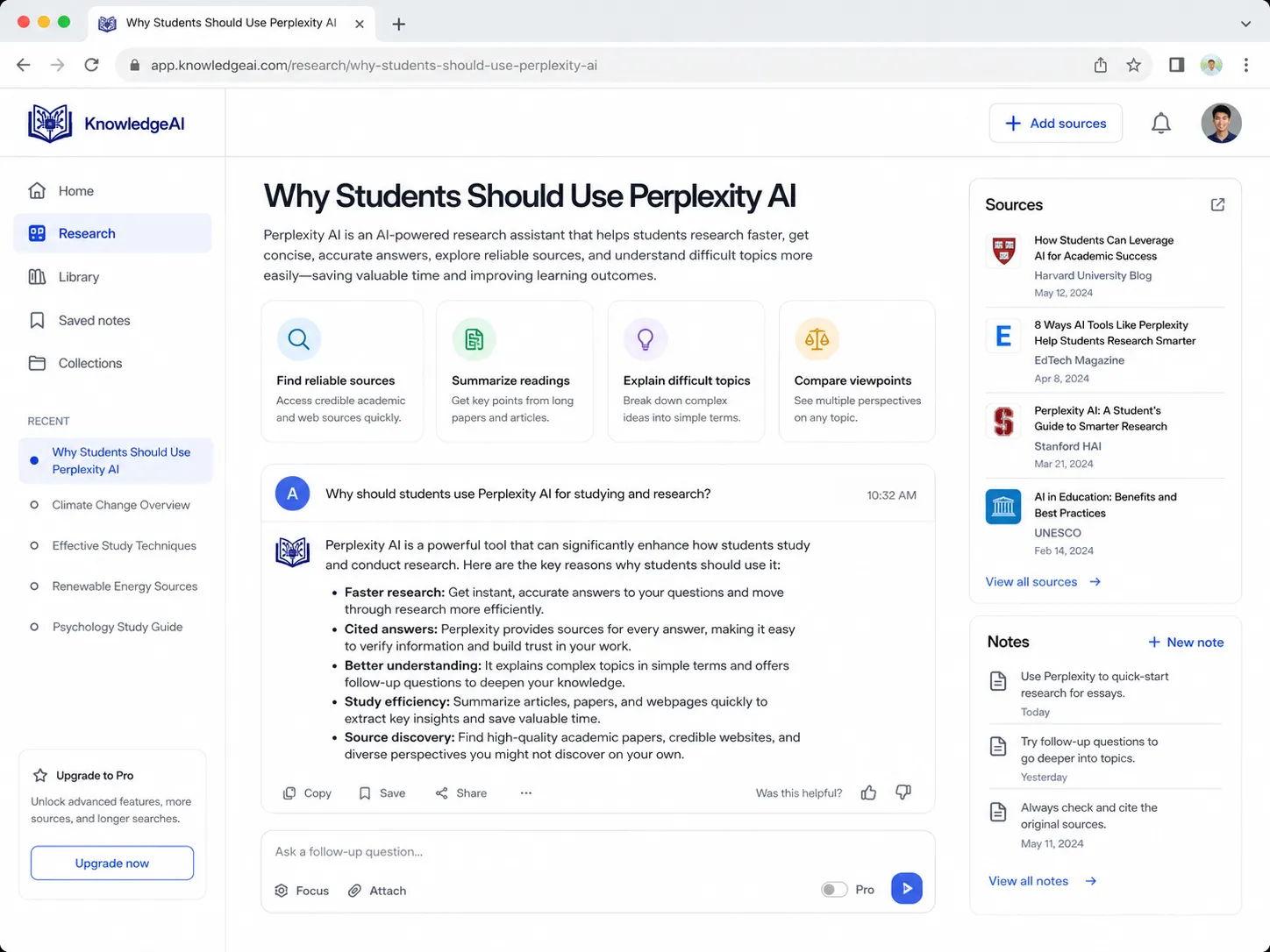
Task: Open the Focus selector
Action: point(302,891)
